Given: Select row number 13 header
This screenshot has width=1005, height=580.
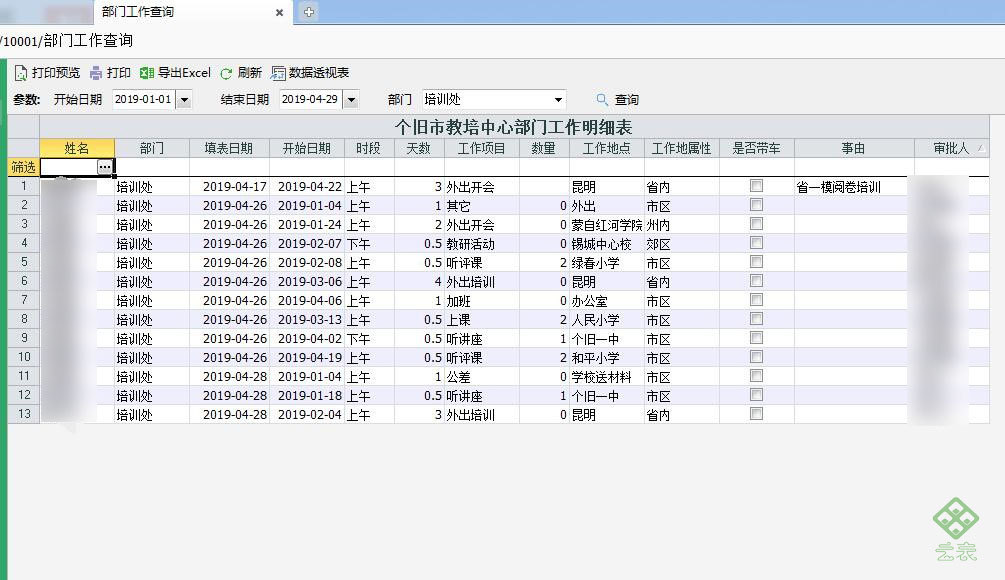Looking at the screenshot, I should pyautogui.click(x=24, y=414).
